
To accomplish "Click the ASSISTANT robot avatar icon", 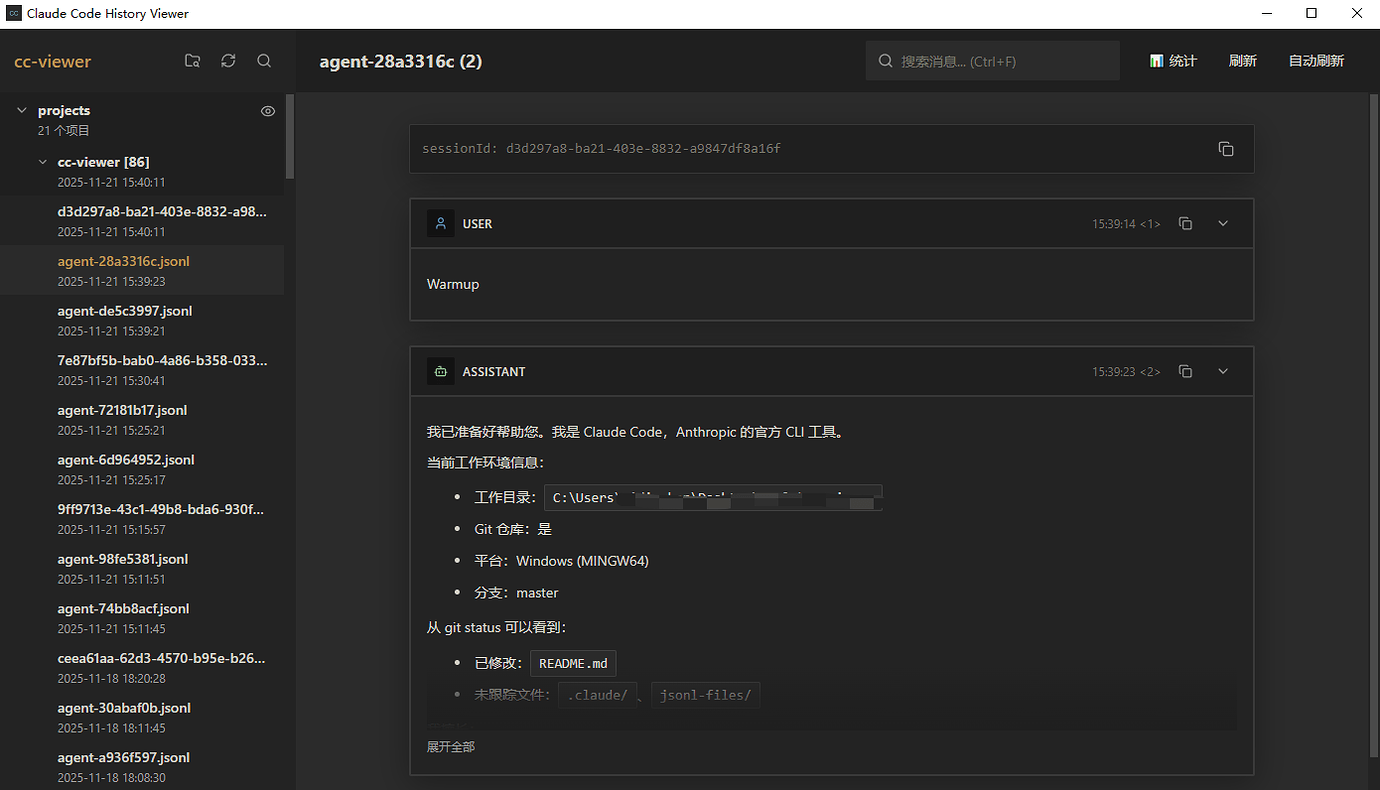I will coord(440,372).
